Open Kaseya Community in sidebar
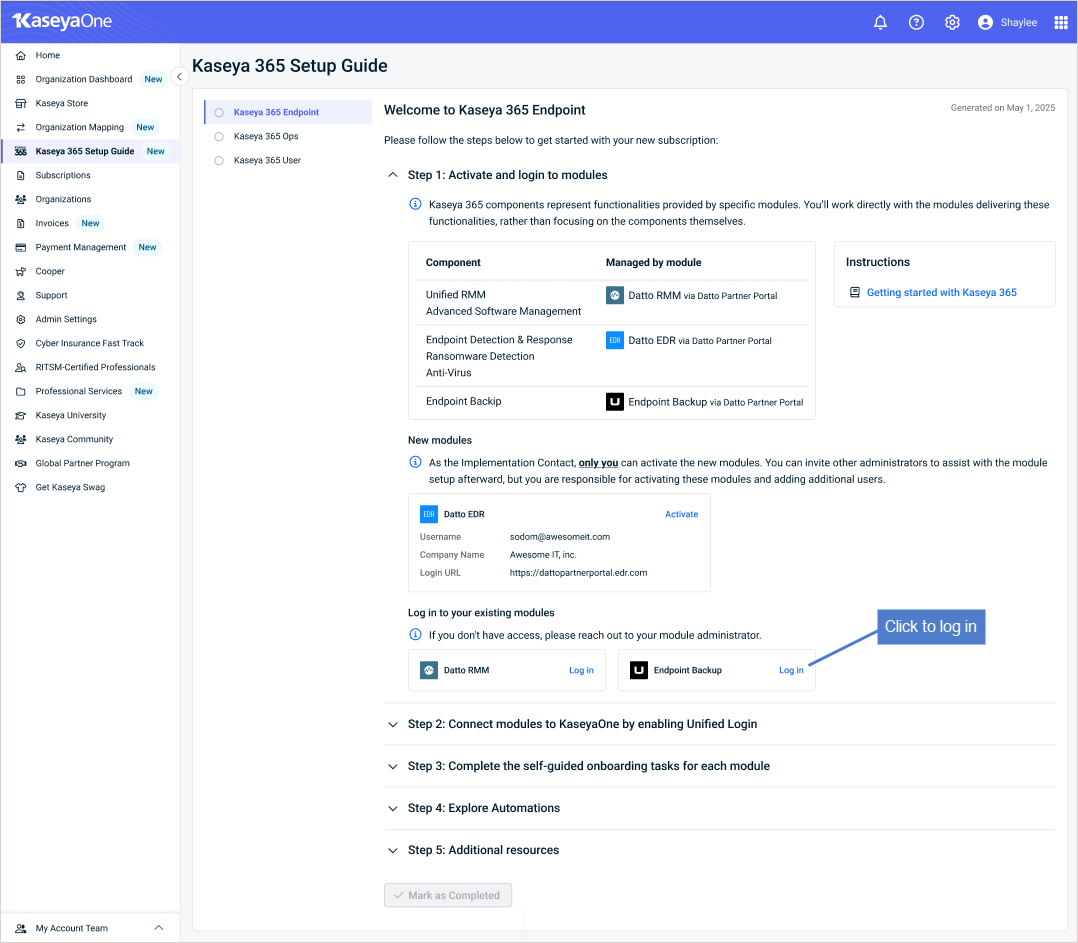Image resolution: width=1078 pixels, height=943 pixels. click(x=90, y=440)
